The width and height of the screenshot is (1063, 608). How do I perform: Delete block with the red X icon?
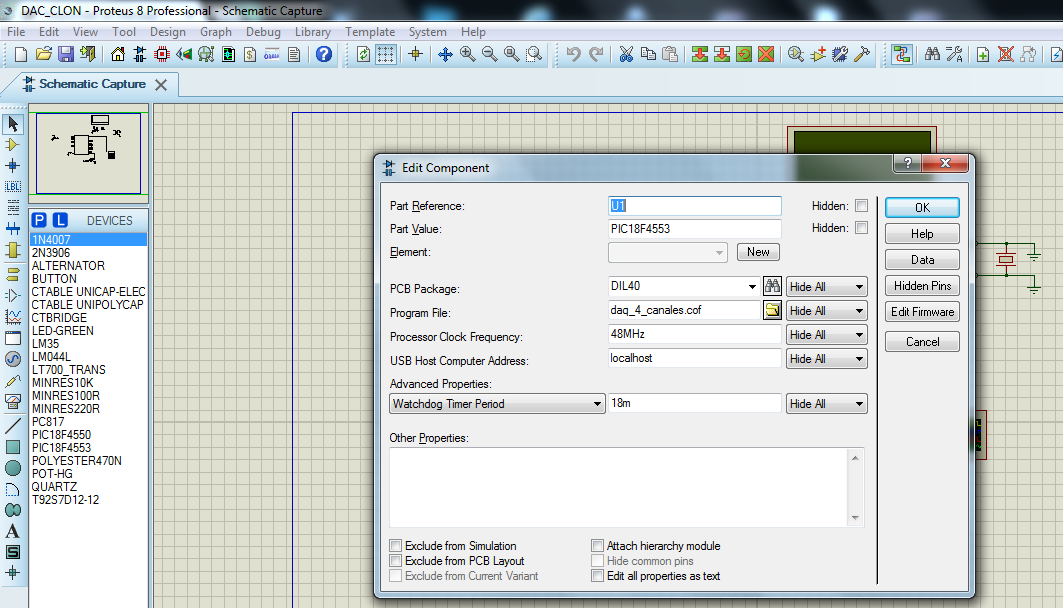[766, 54]
